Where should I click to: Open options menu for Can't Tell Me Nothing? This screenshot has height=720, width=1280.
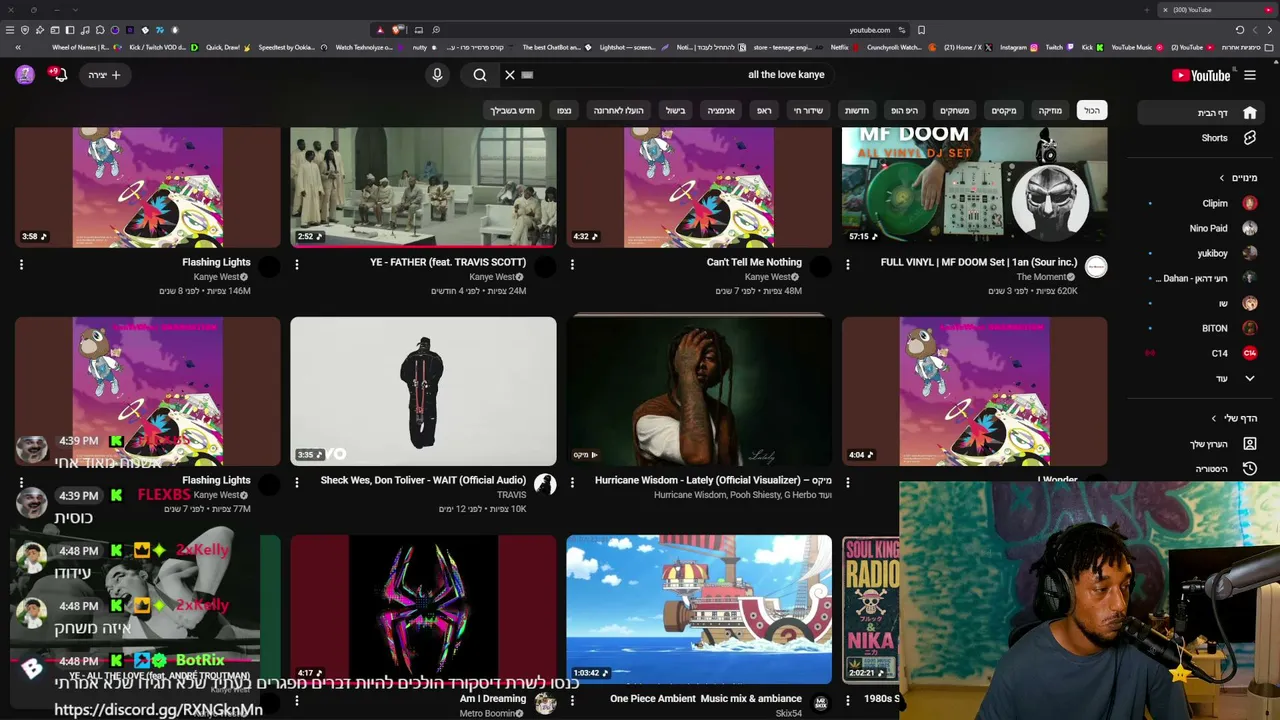click(x=572, y=265)
